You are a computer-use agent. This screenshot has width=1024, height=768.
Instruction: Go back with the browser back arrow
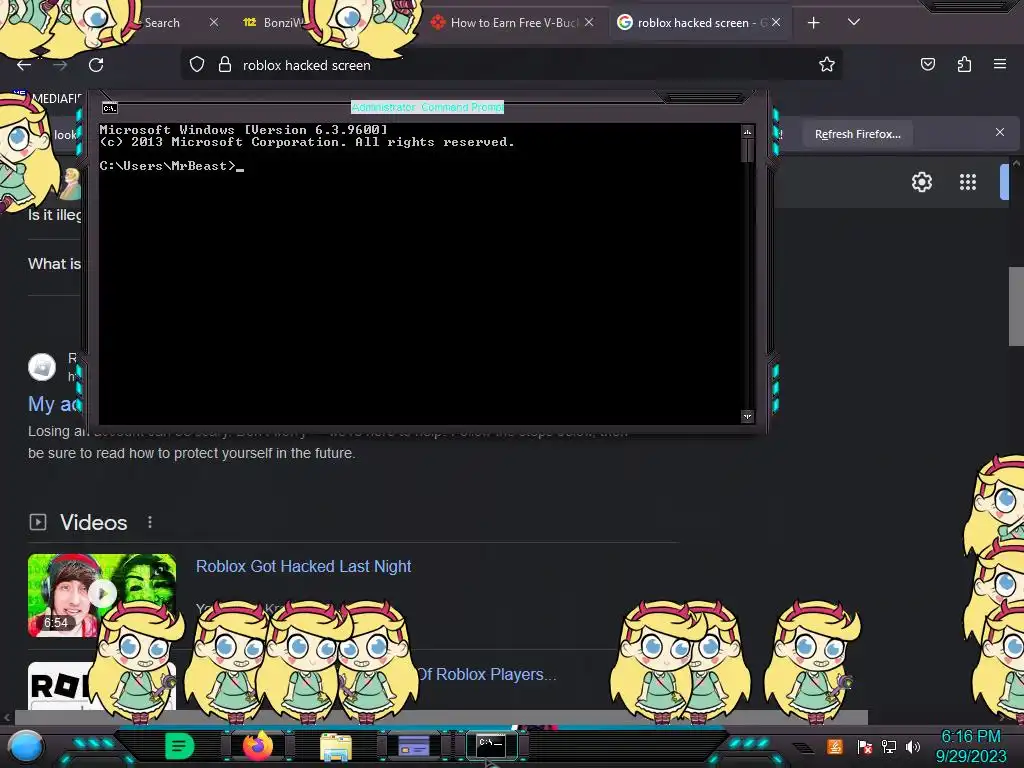(24, 65)
